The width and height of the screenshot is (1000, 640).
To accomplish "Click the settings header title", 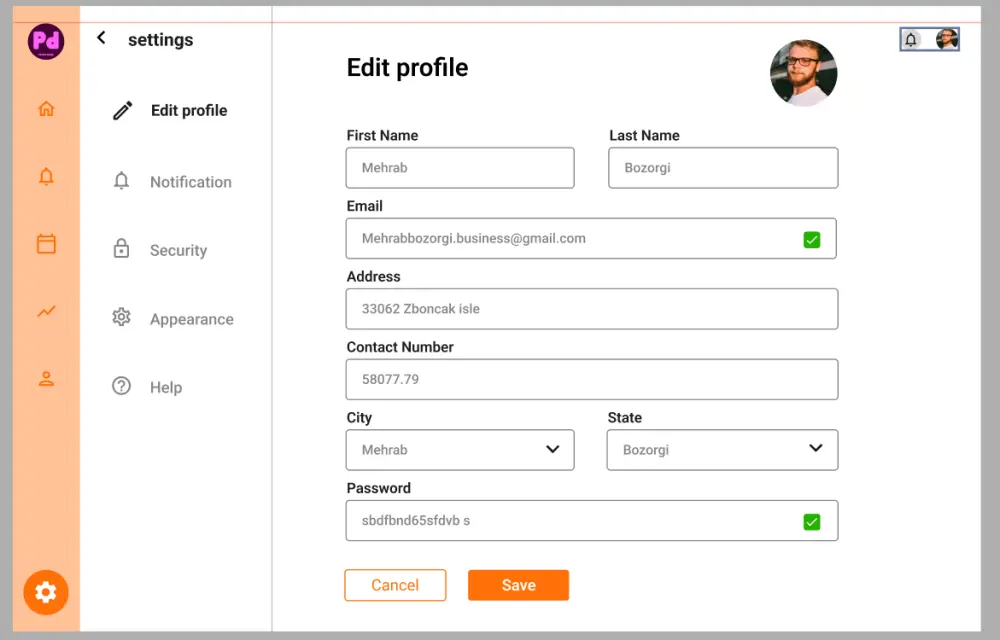I will [x=161, y=40].
